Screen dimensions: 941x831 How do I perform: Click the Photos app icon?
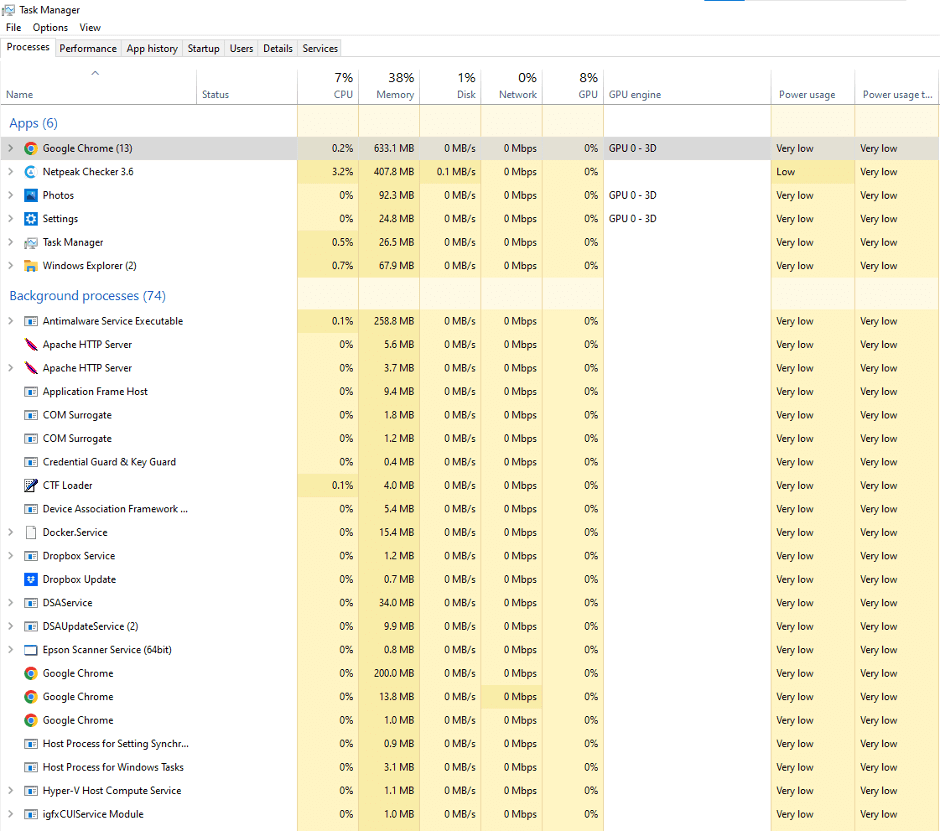(x=31, y=195)
